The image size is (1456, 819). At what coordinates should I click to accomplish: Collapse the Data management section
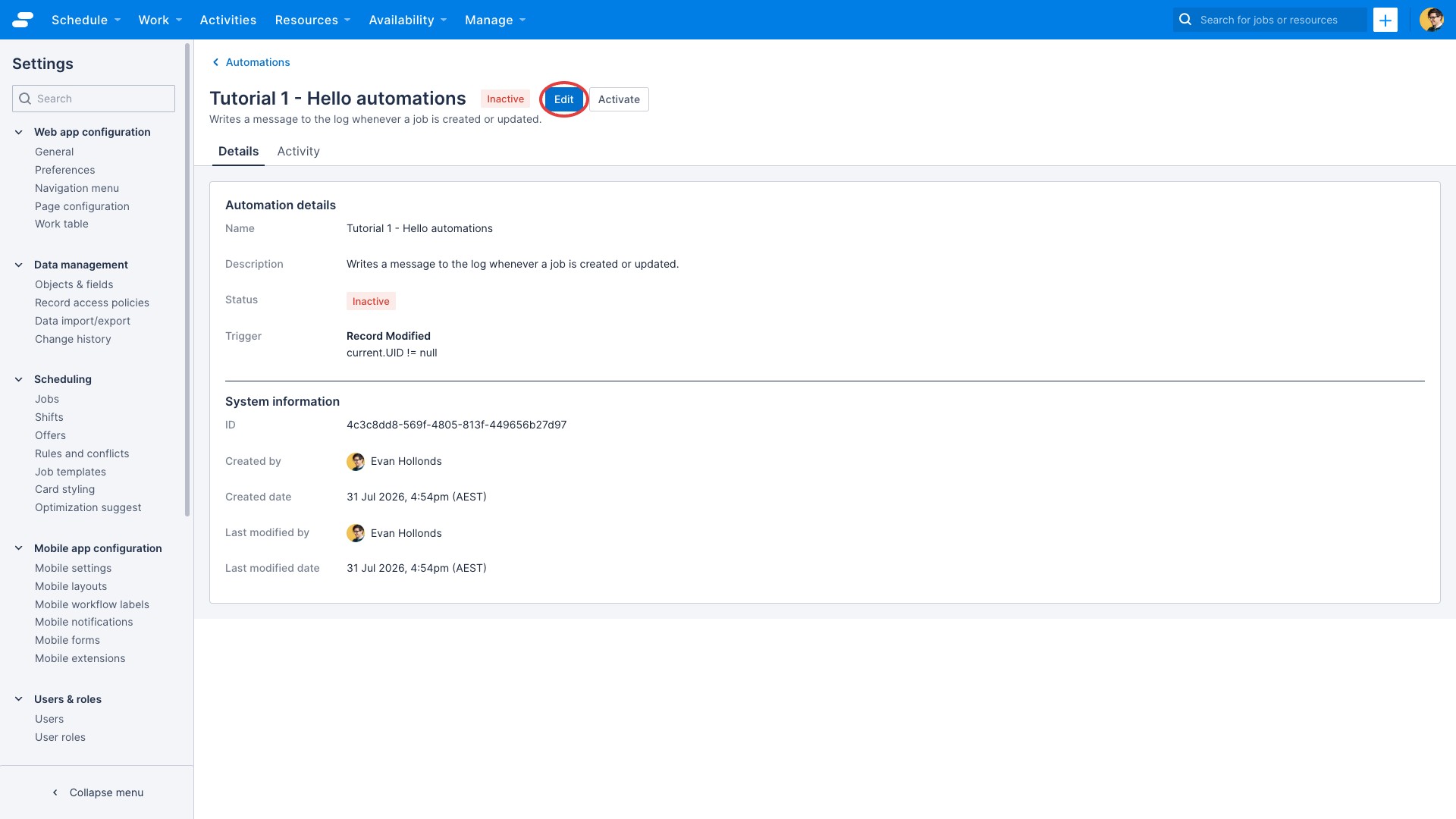[19, 265]
